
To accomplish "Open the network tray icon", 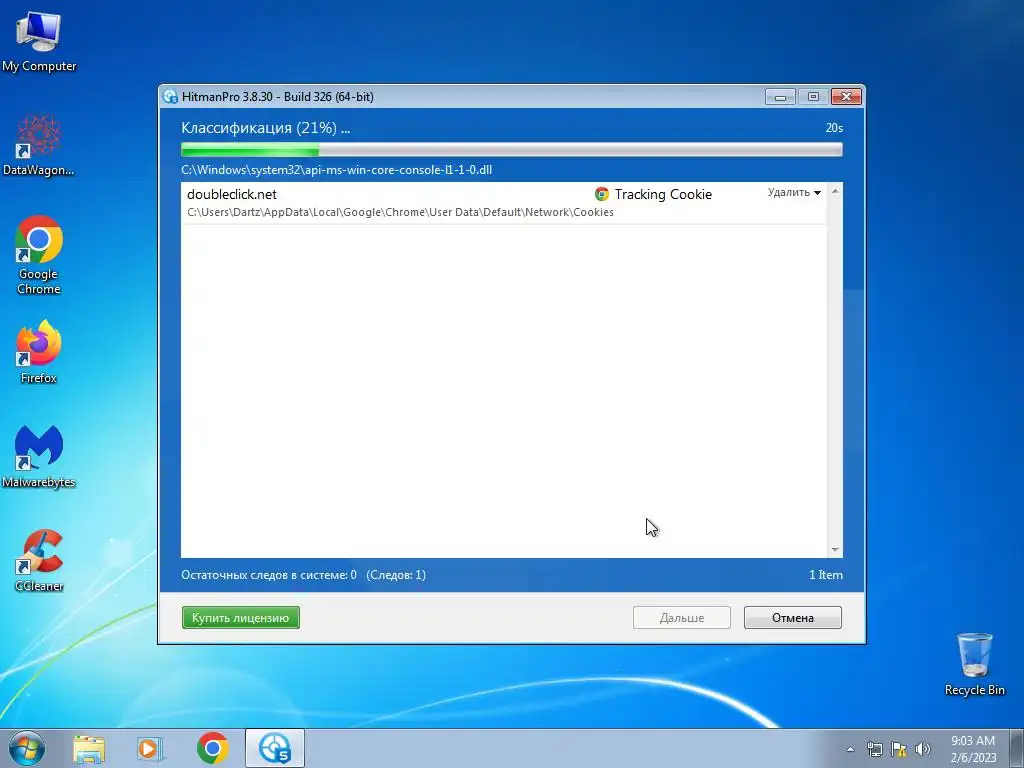I will coord(874,749).
